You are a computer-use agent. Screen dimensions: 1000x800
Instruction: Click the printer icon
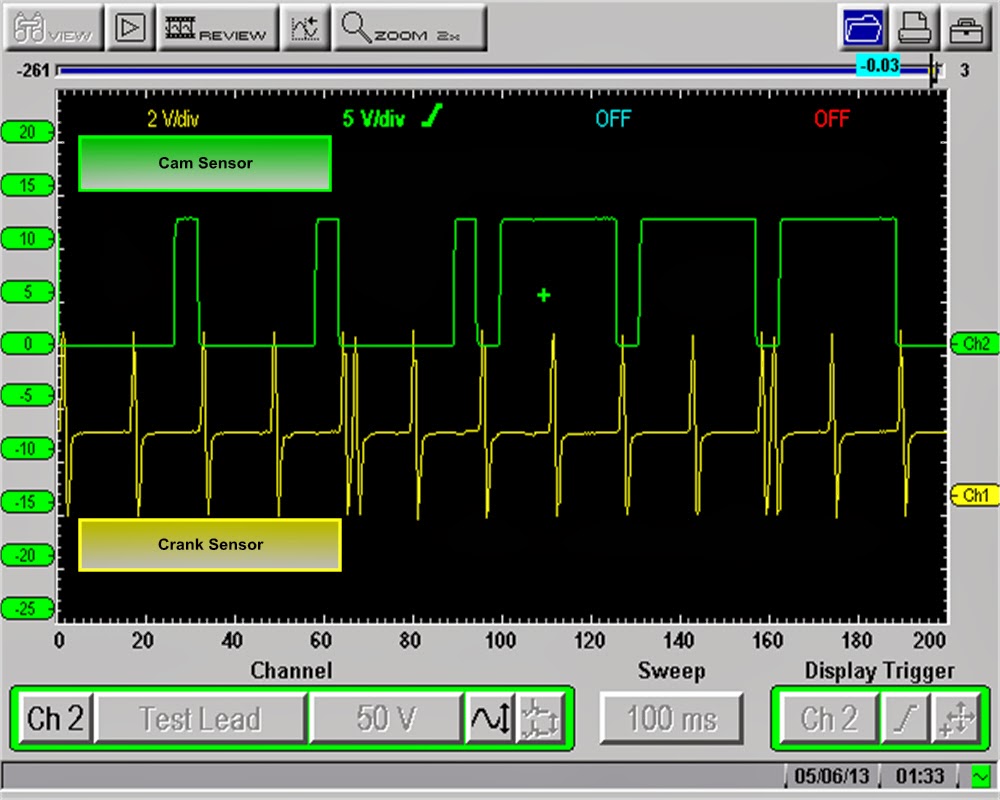click(915, 28)
